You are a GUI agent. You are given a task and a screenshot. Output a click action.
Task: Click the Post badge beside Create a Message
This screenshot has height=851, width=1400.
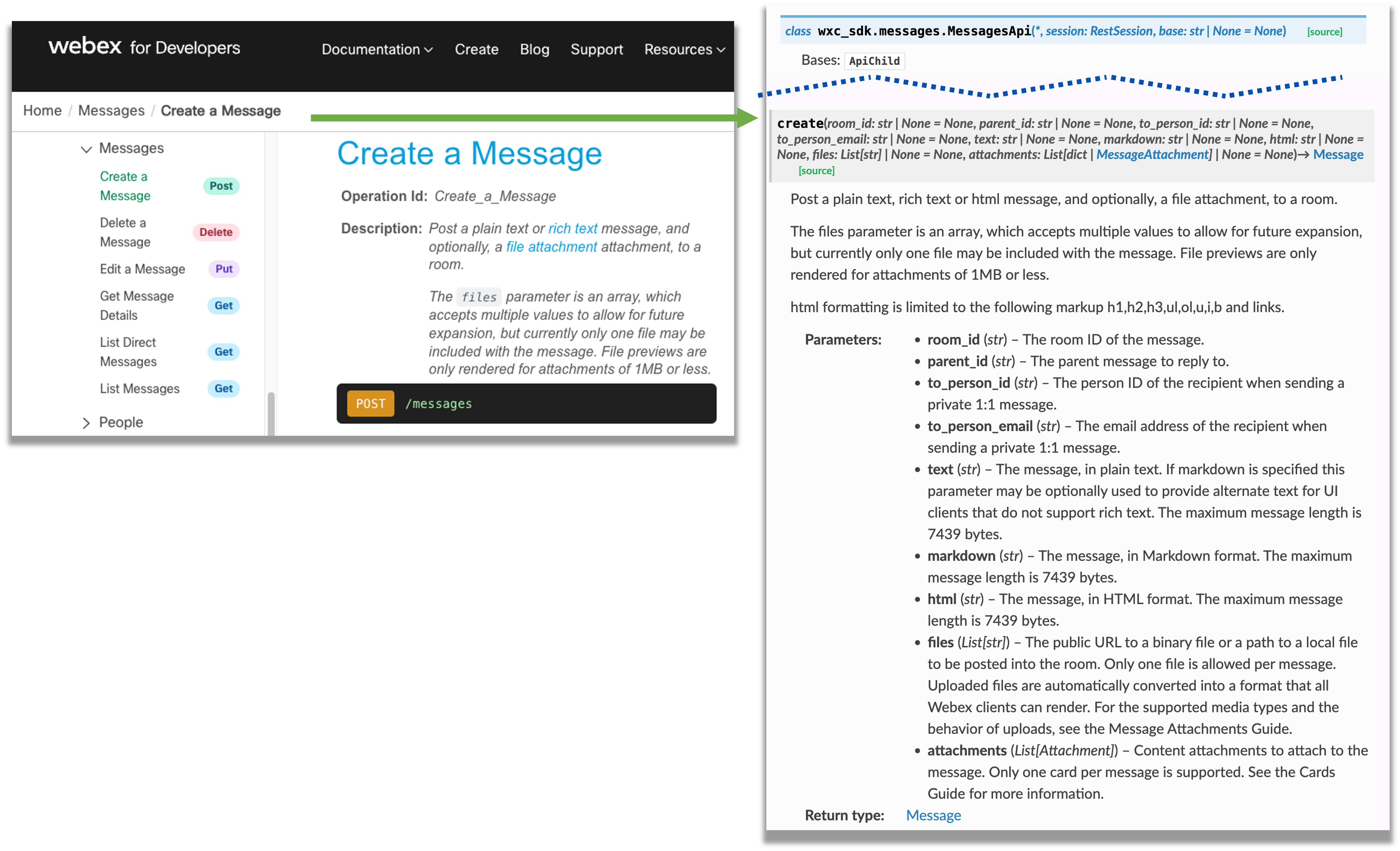coord(221,186)
